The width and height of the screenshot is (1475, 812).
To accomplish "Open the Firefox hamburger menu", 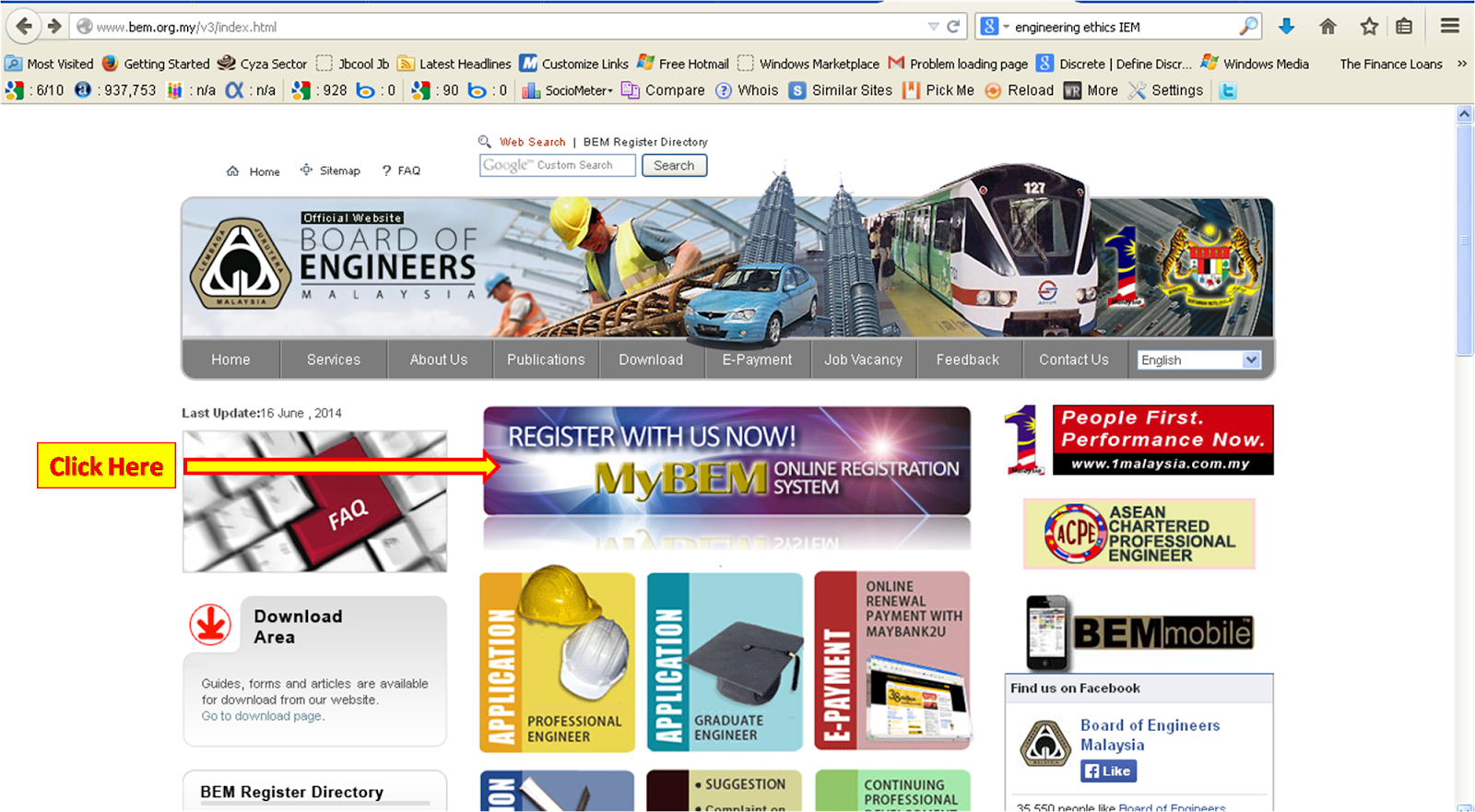I will pyautogui.click(x=1450, y=26).
